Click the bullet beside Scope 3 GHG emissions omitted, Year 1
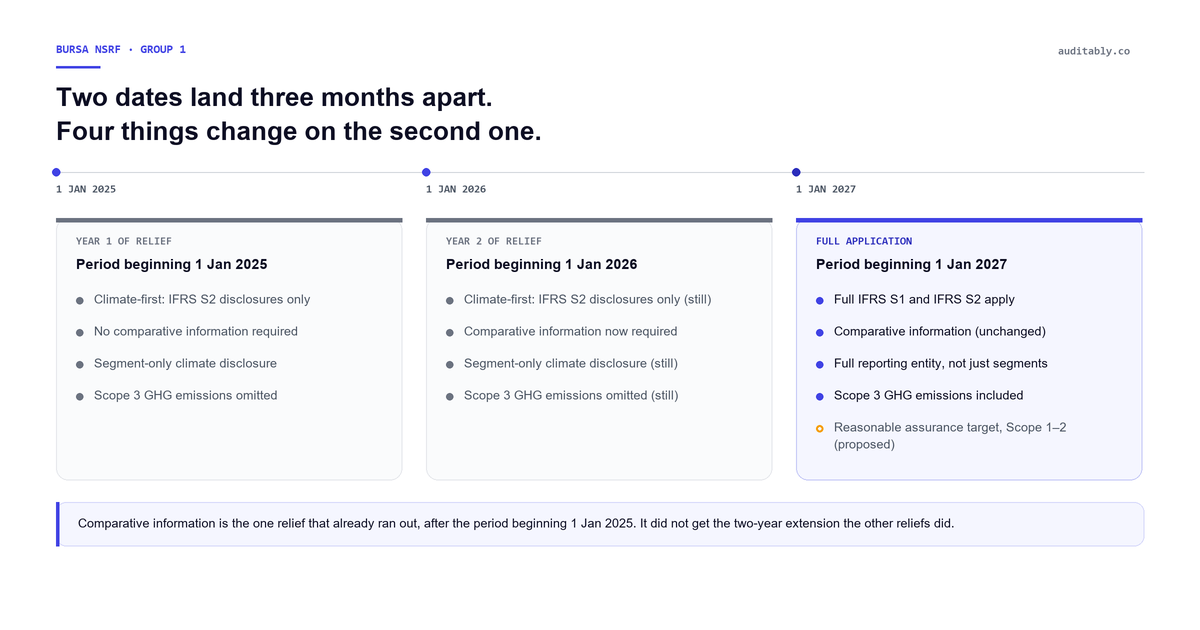Screen dimensions: 1200x630 [80, 396]
